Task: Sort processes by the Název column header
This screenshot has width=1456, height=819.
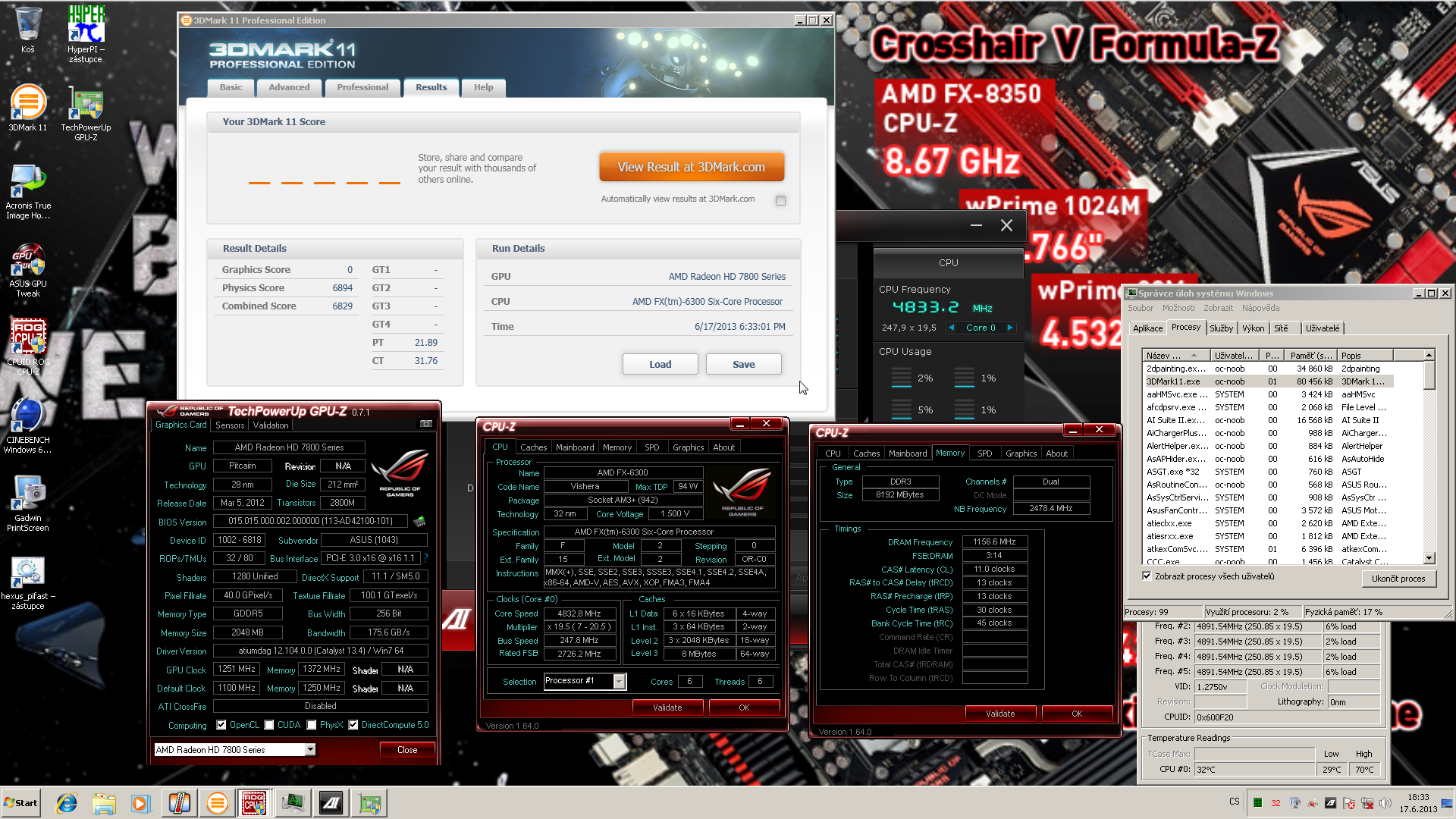Action: click(x=1176, y=355)
